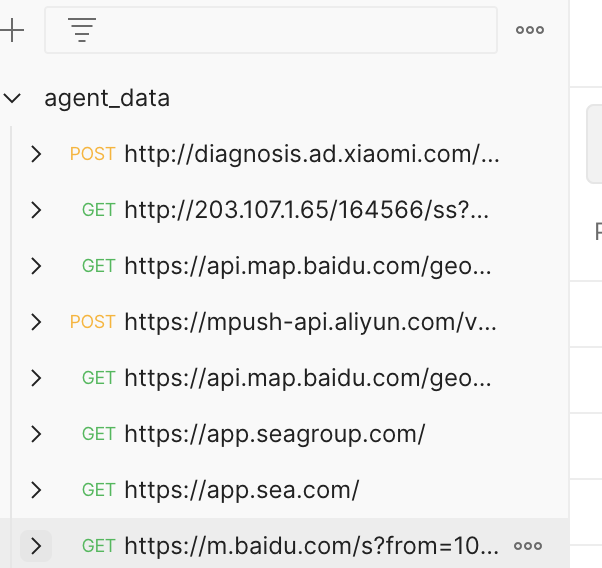Open GET https://app.sea.com/ request
The width and height of the screenshot is (602, 568).
click(x=241, y=490)
